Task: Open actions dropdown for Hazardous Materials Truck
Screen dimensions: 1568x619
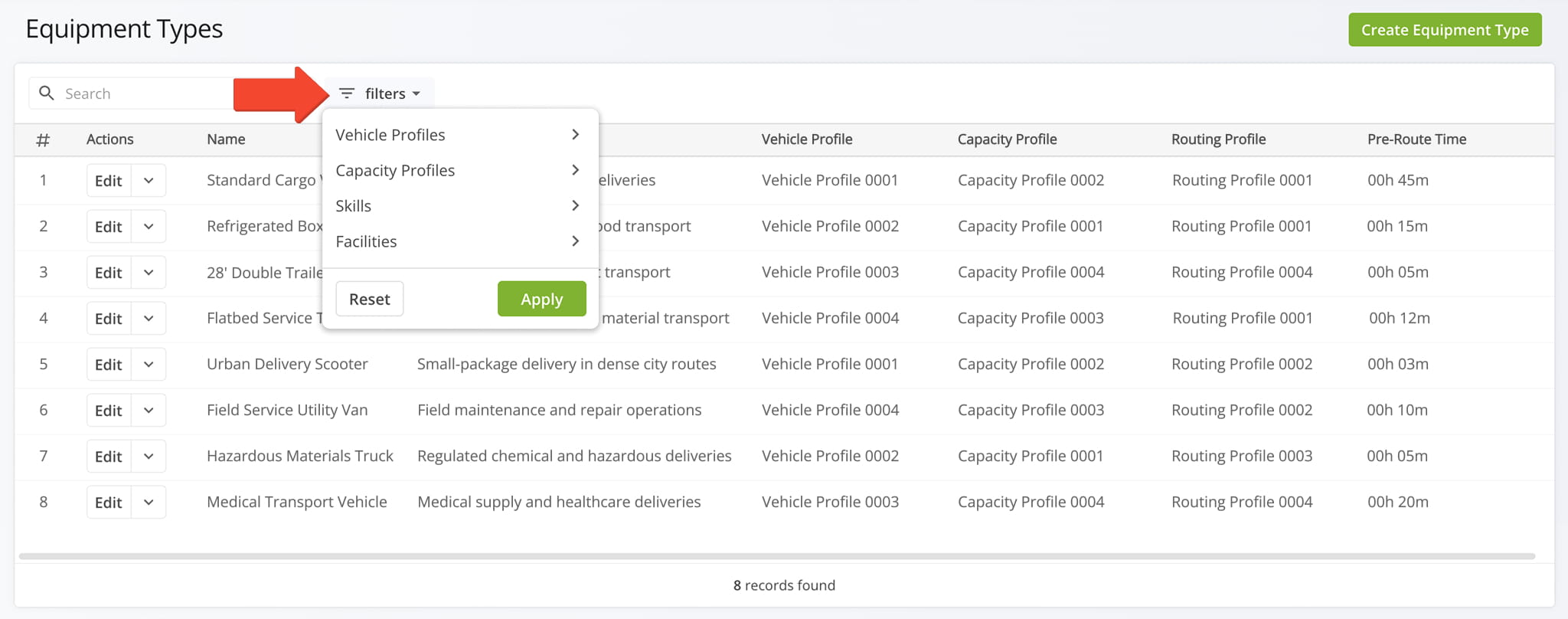Action: point(149,457)
